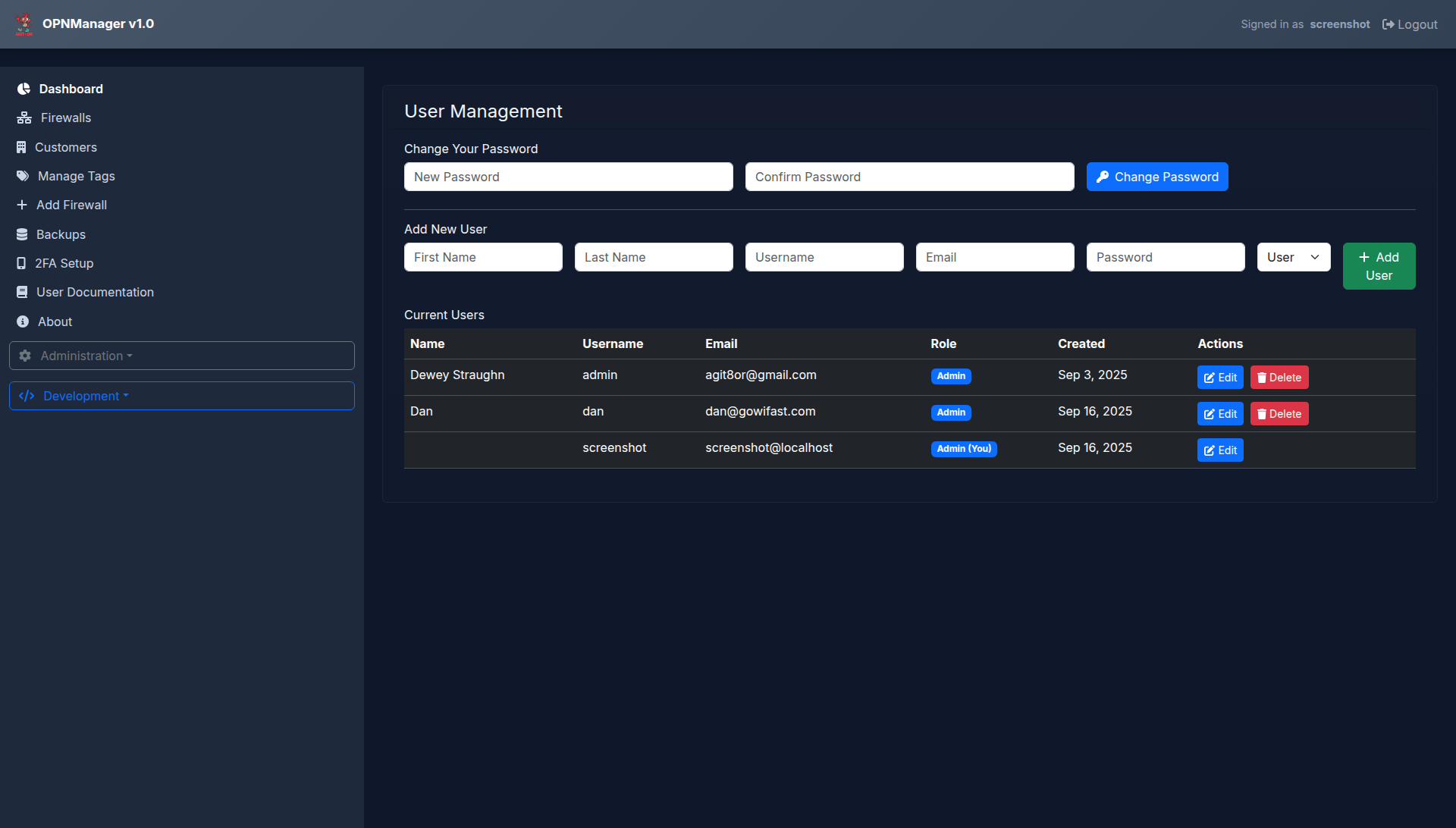Click the User Documentation book icon
This screenshot has height=828, width=1456.
[22, 292]
